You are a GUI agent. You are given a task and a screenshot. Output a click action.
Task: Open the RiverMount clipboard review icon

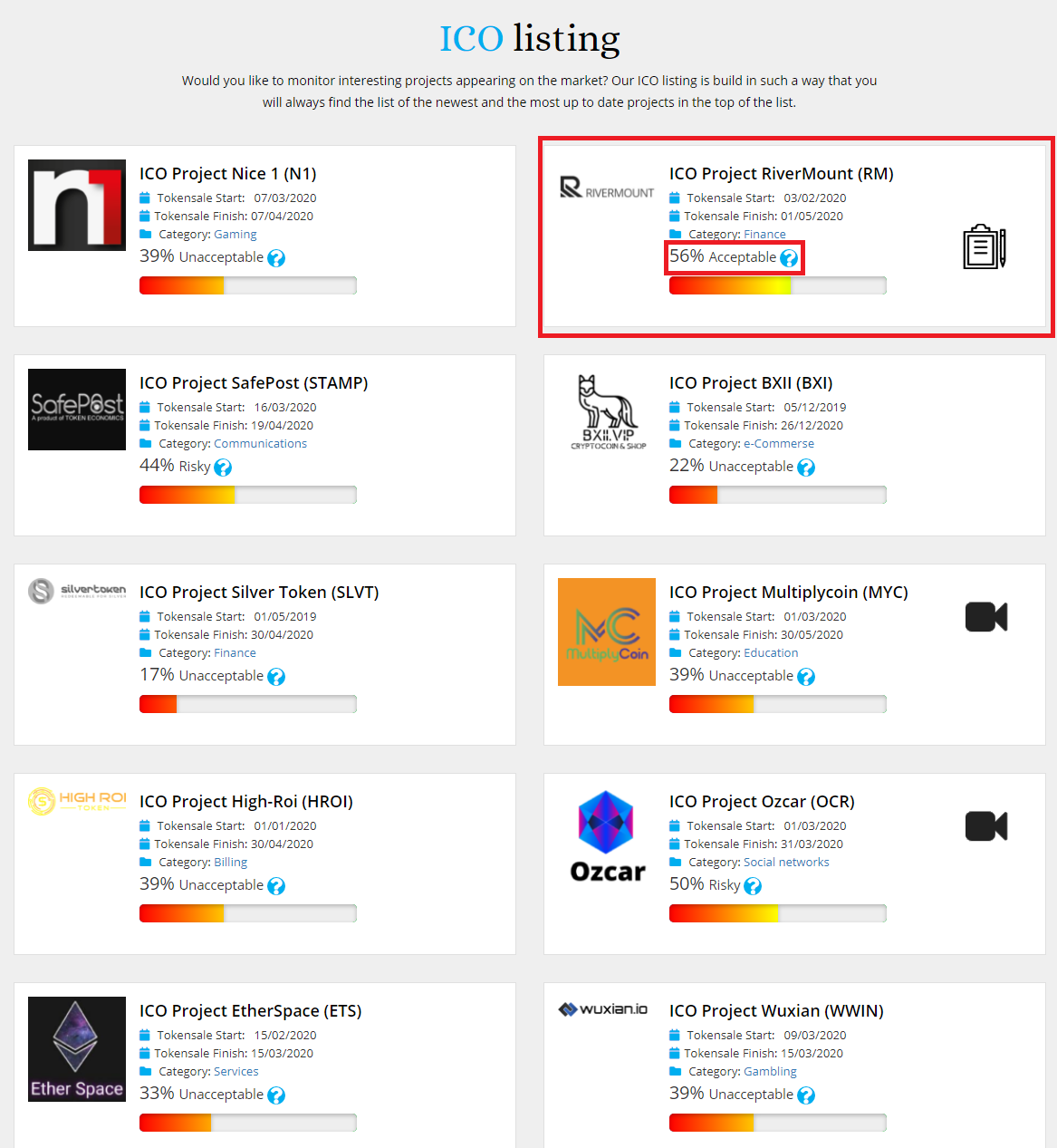(985, 246)
